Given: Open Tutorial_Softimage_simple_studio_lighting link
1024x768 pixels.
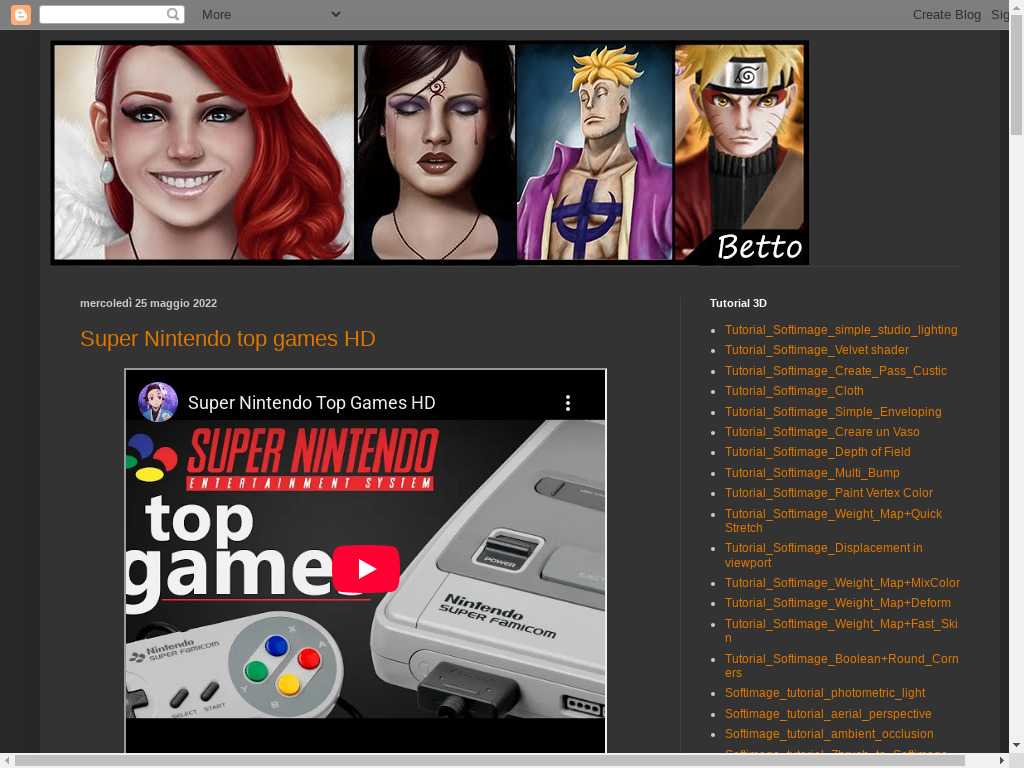Looking at the screenshot, I should coord(841,330).
